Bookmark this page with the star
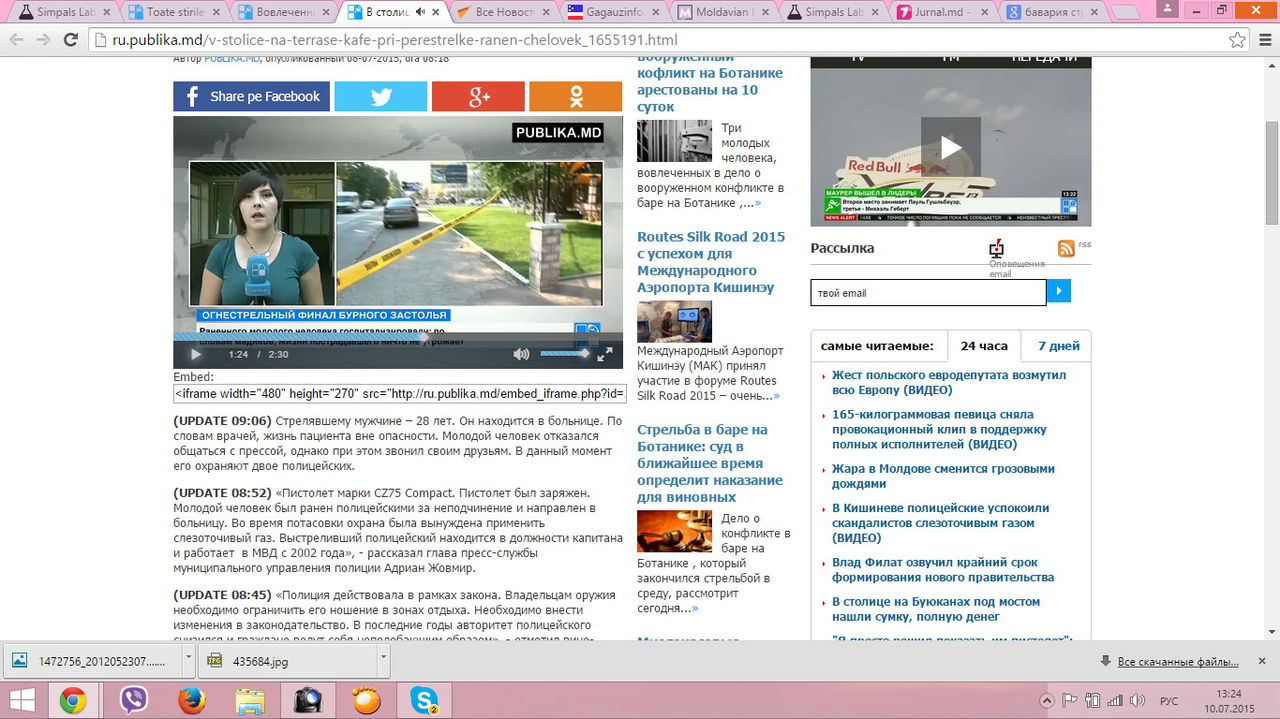Viewport: 1280px width, 719px height. pos(1237,40)
